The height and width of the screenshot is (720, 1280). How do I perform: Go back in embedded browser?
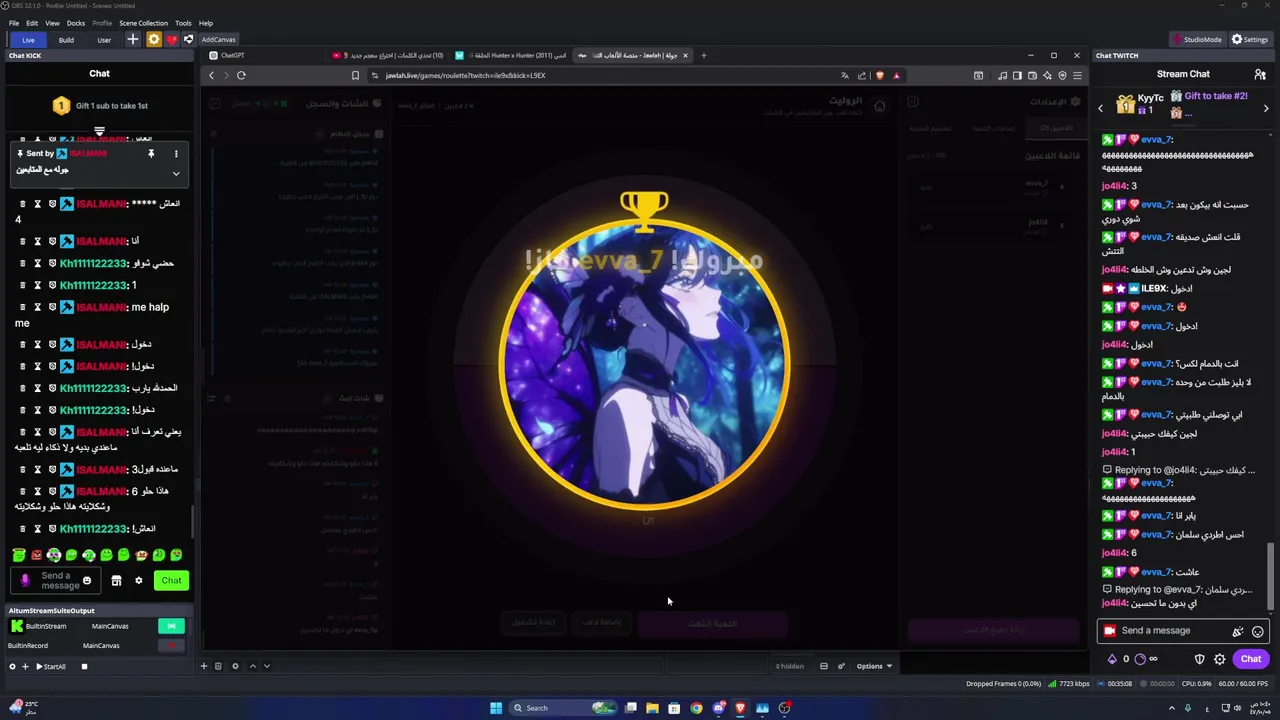[x=211, y=75]
